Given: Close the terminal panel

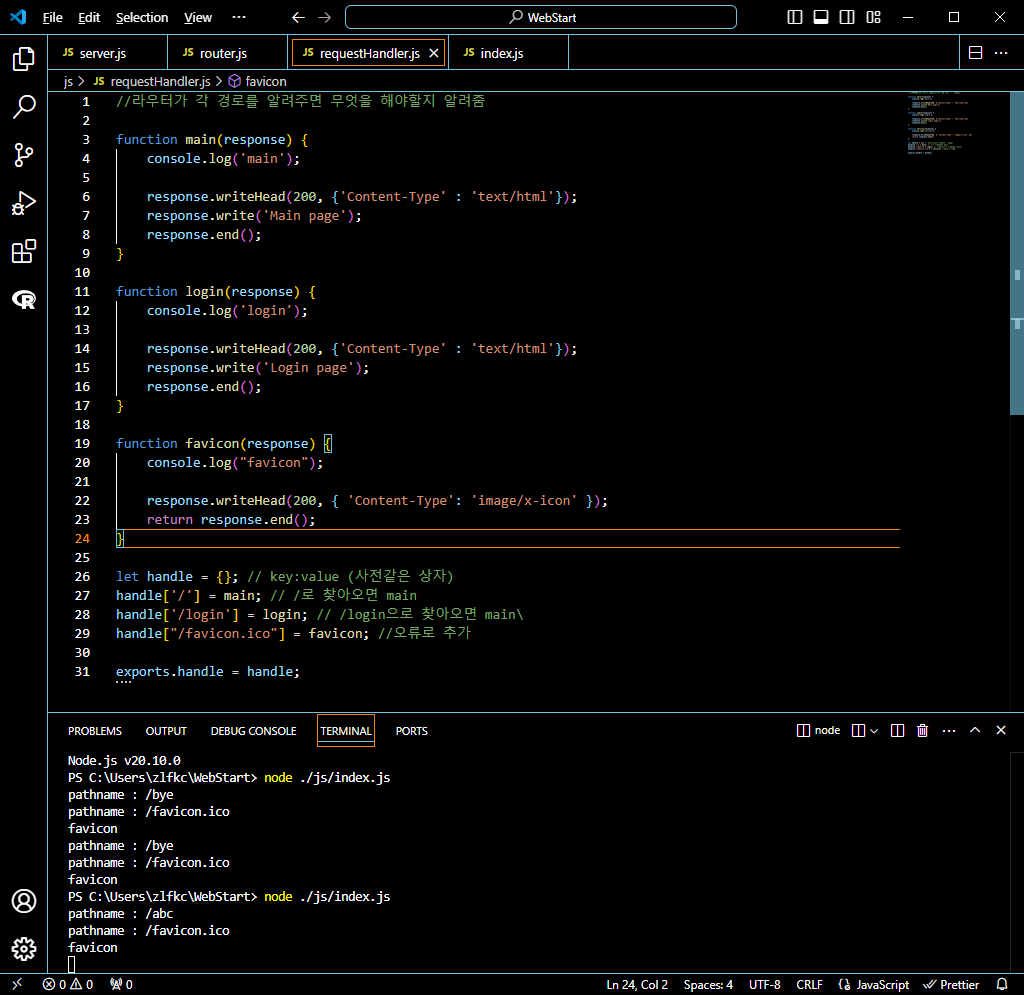Looking at the screenshot, I should click(x=1000, y=731).
